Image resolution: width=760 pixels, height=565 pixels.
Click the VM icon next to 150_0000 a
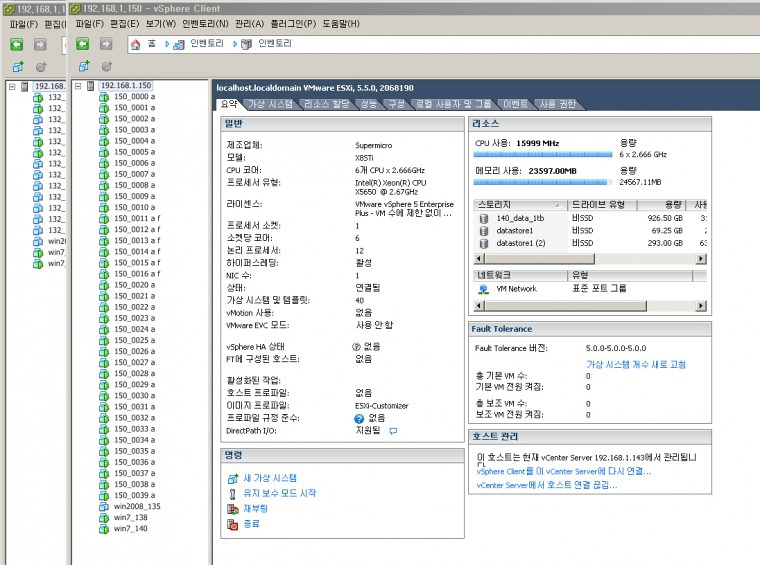104,97
